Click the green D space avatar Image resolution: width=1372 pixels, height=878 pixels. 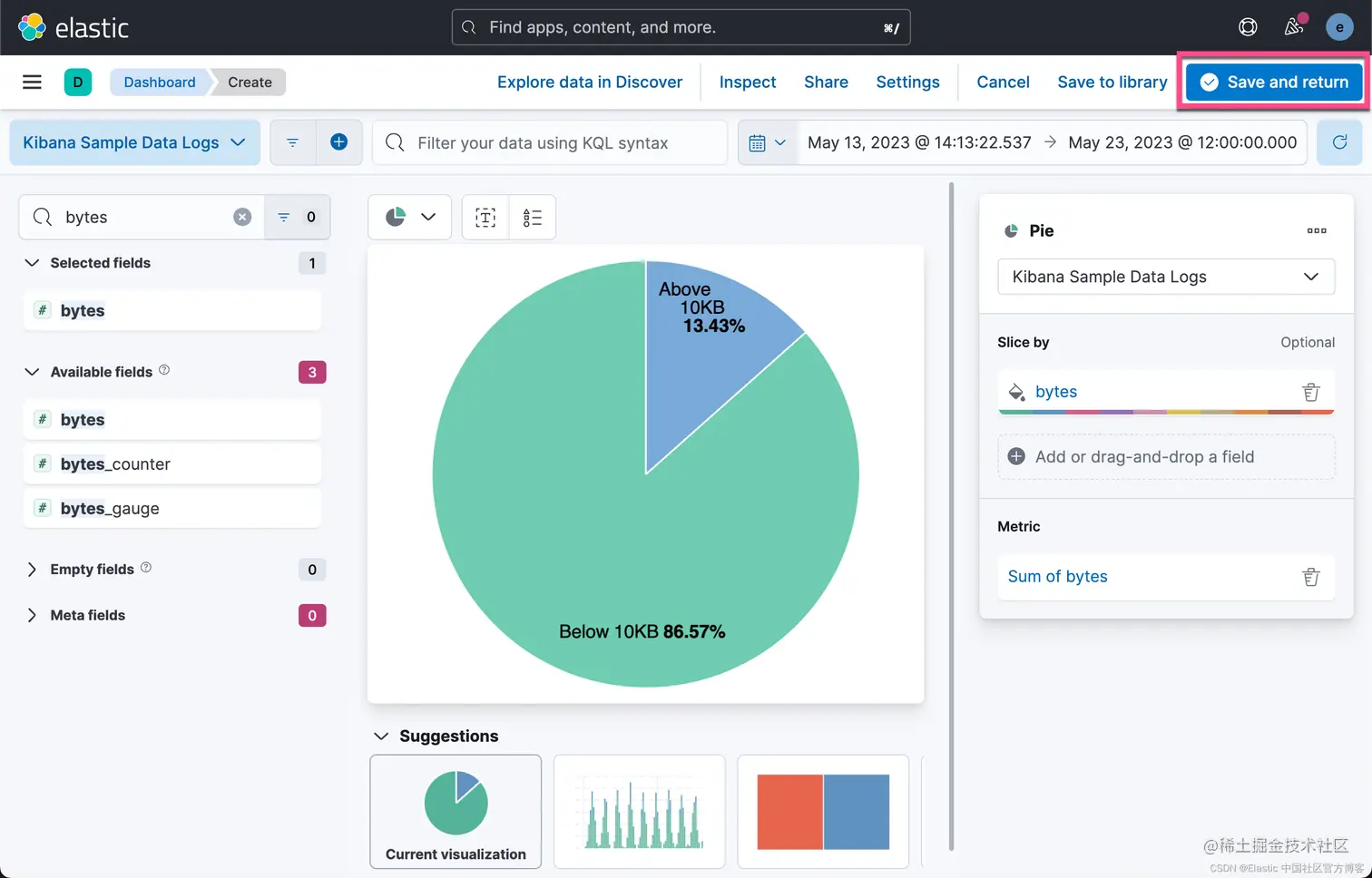(78, 82)
